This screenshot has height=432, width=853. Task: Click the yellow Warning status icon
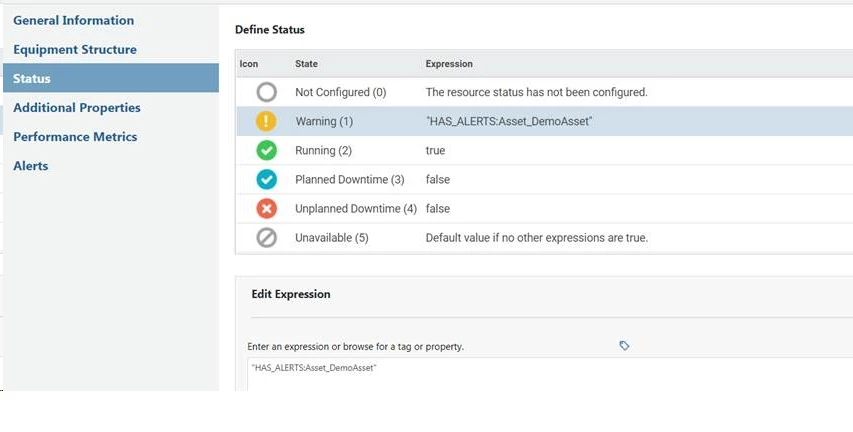pos(266,121)
